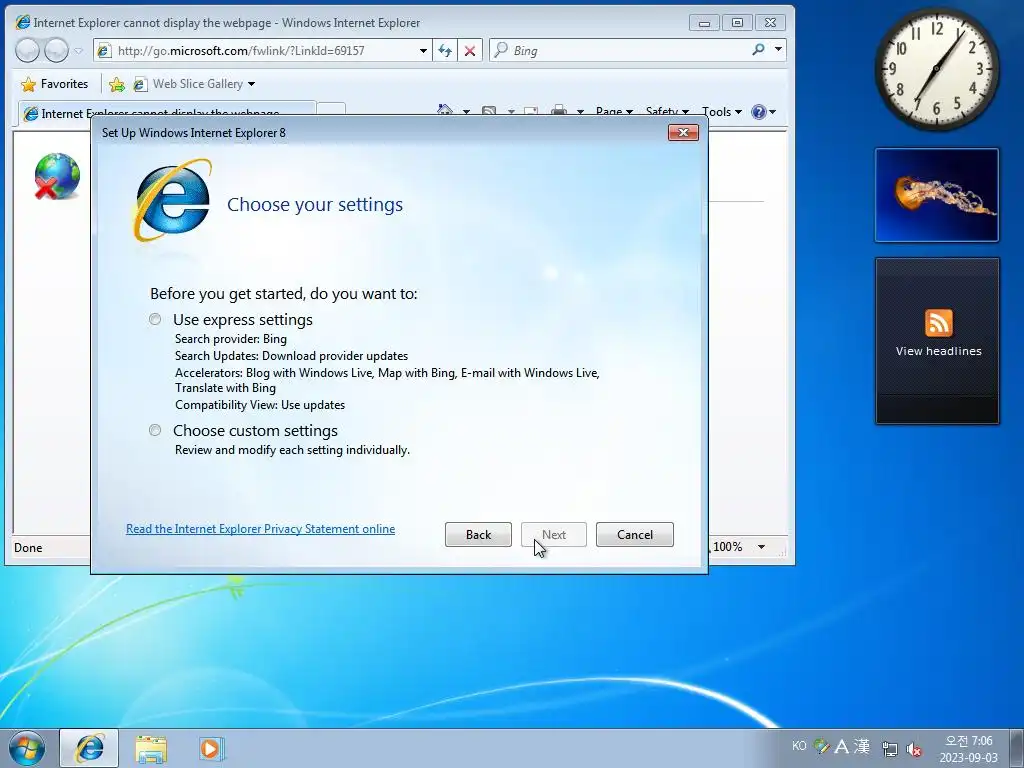Open the Internet Explorer Privacy Statement link
Viewport: 1024px width, 768px height.
click(x=261, y=529)
